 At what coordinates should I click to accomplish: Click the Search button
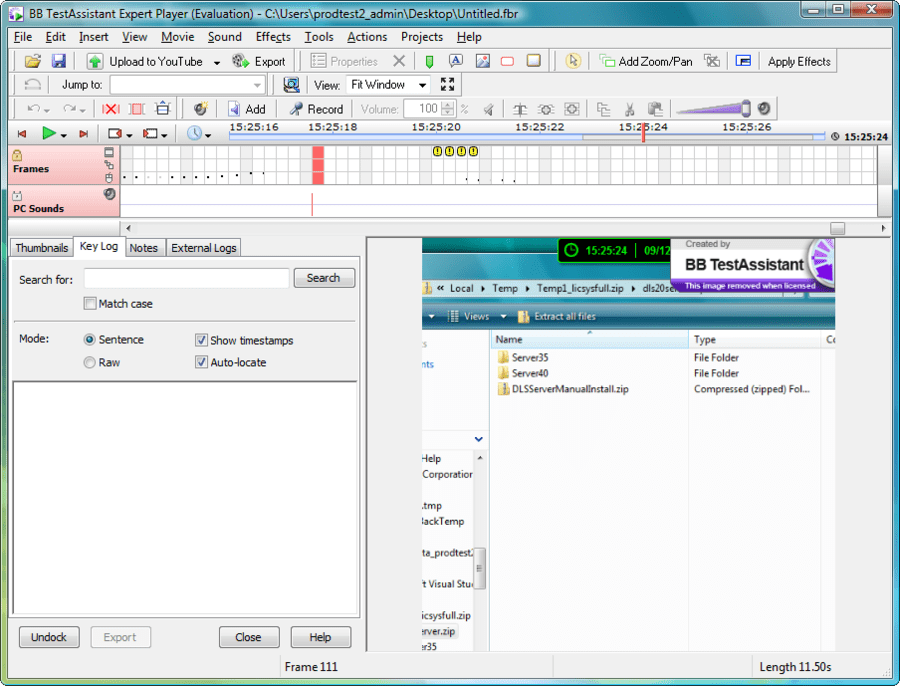coord(324,278)
